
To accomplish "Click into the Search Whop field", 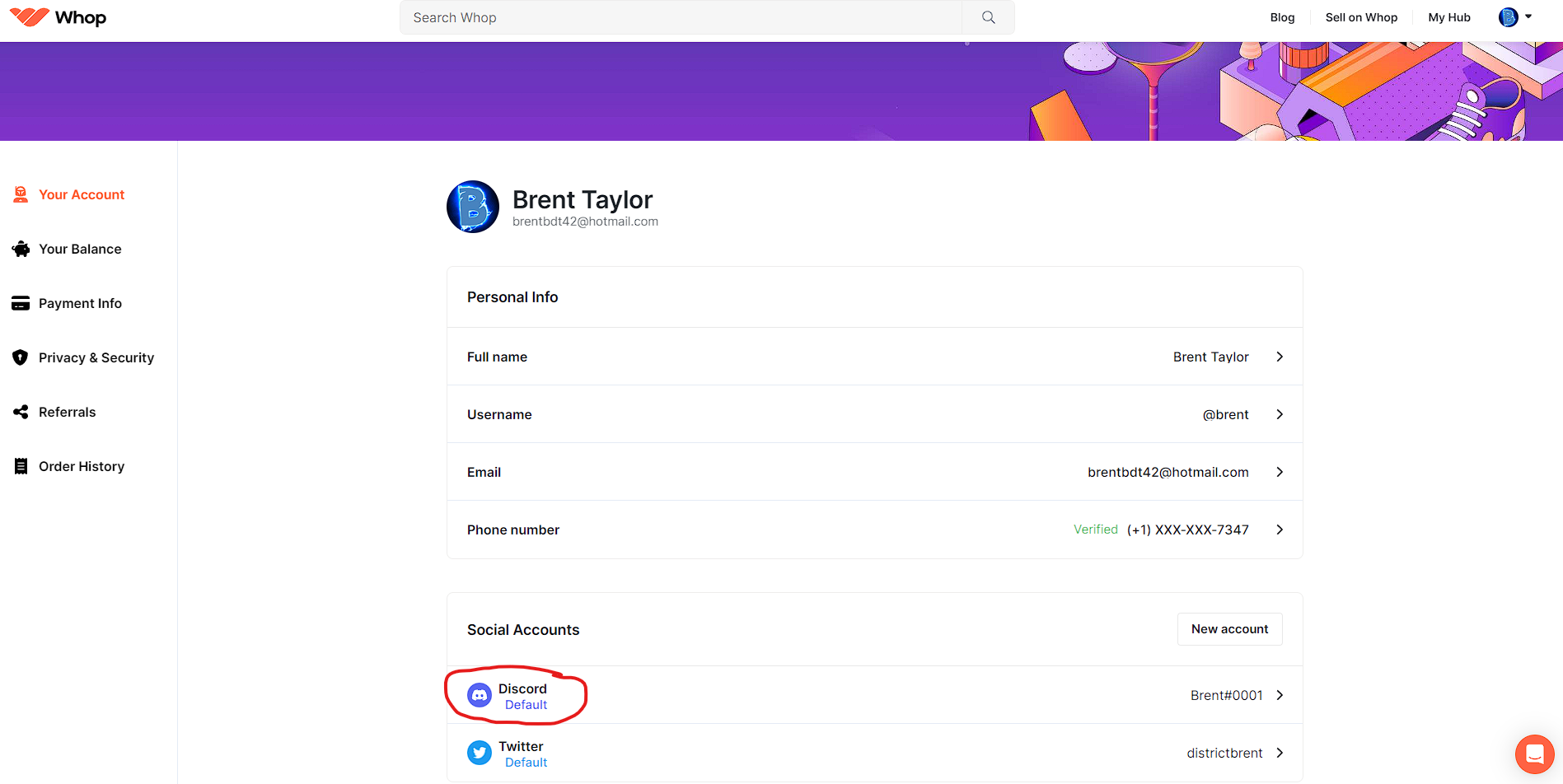I will pyautogui.click(x=681, y=17).
